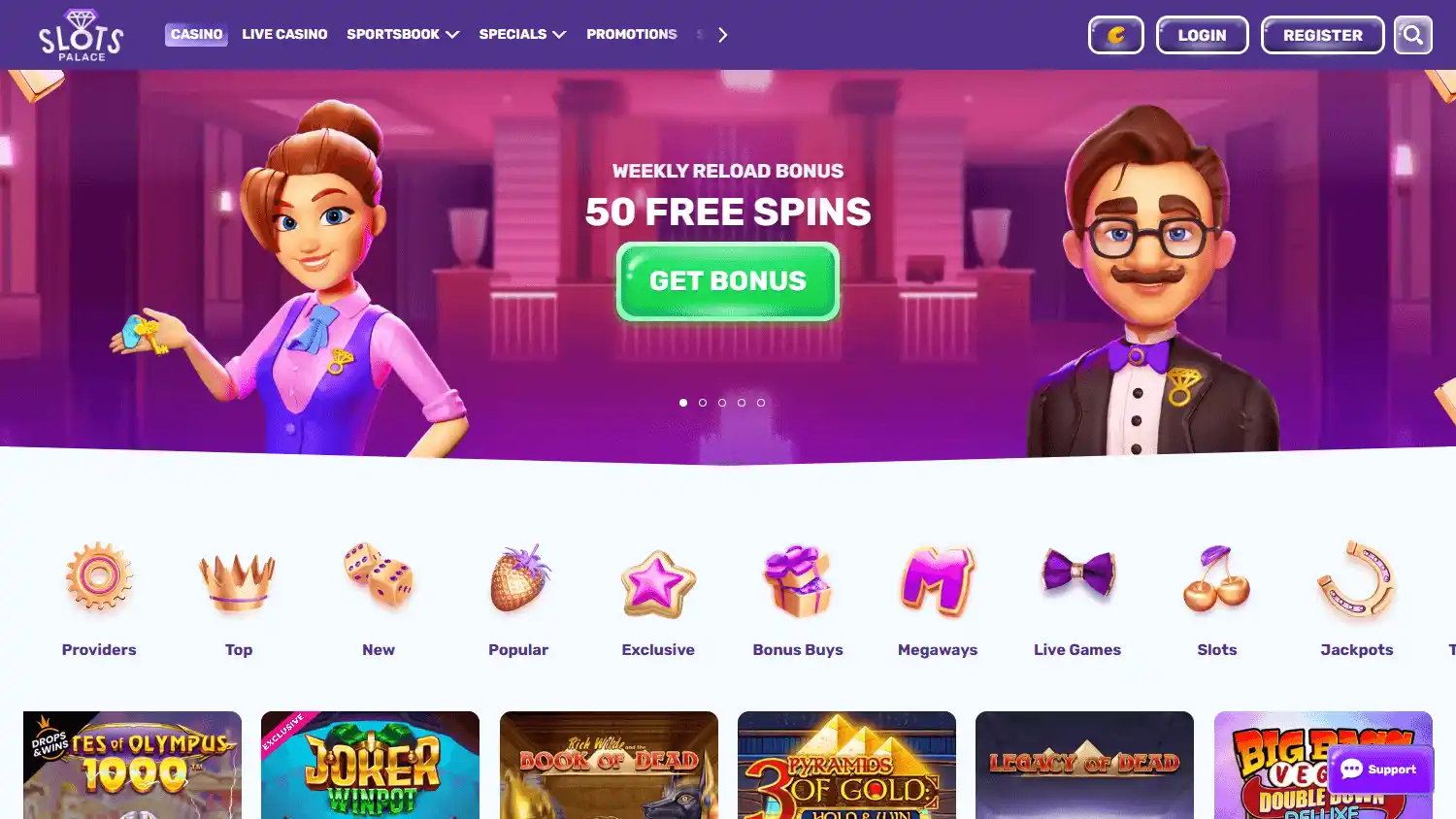Select the second banner slide dot

click(703, 403)
